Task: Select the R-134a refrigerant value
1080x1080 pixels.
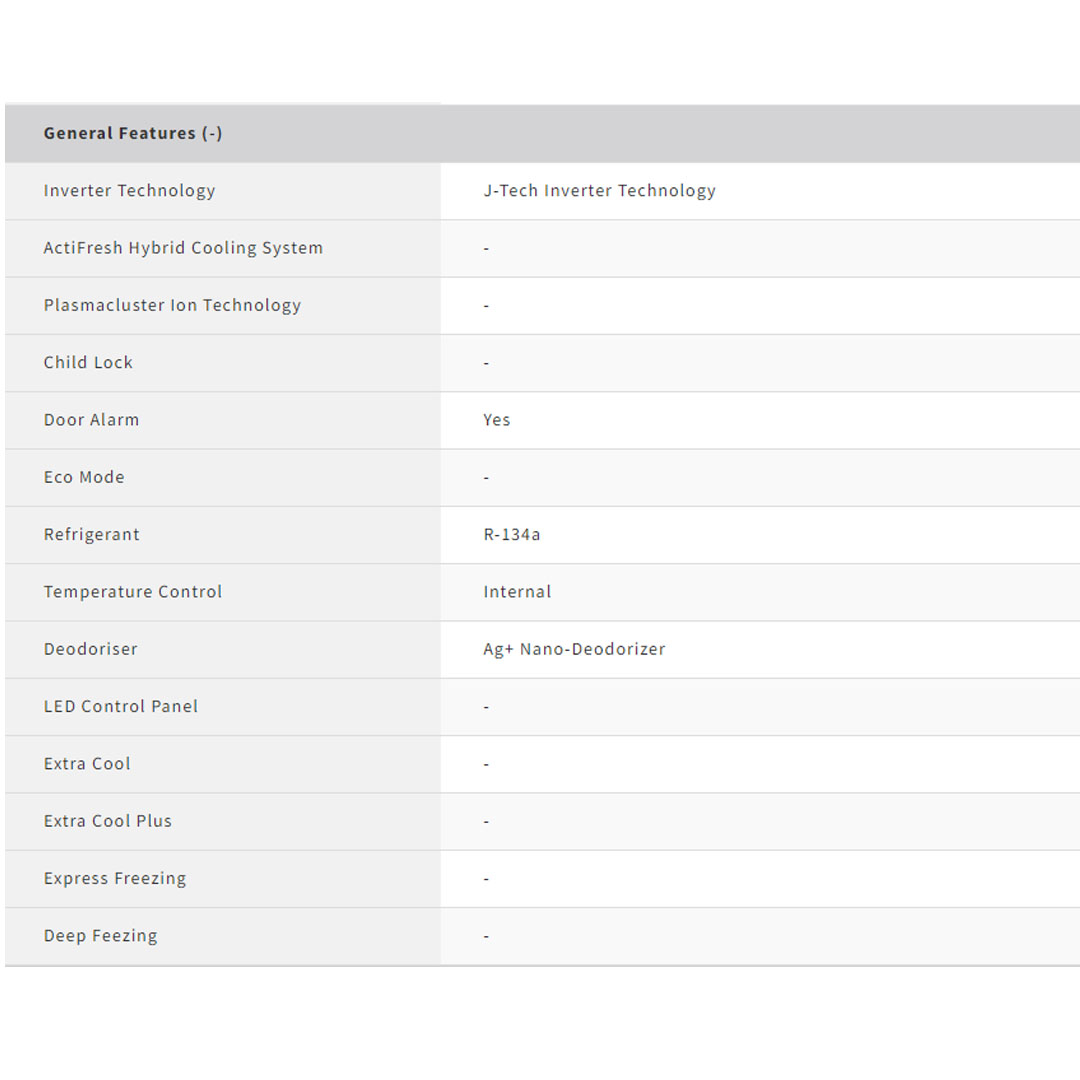Action: point(511,535)
